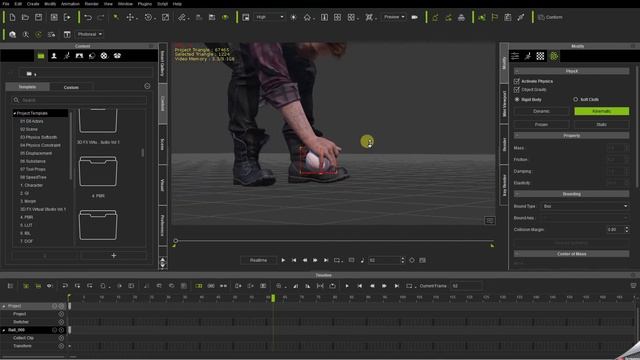Select the Soft Cloth radio button
Screen dimensions: 640x360
pos(576,100)
